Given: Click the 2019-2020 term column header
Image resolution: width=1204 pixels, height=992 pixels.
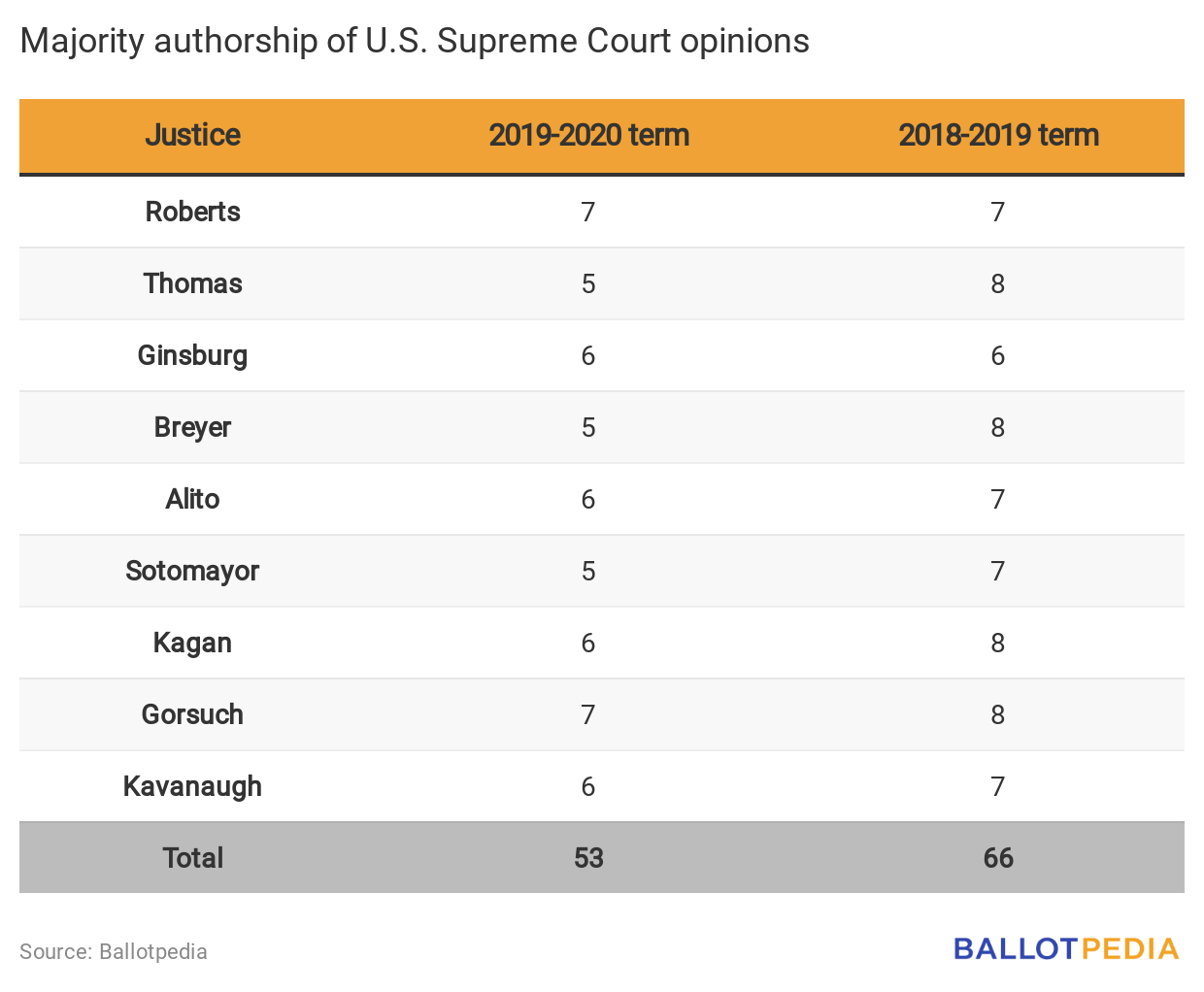Looking at the screenshot, I should (588, 135).
